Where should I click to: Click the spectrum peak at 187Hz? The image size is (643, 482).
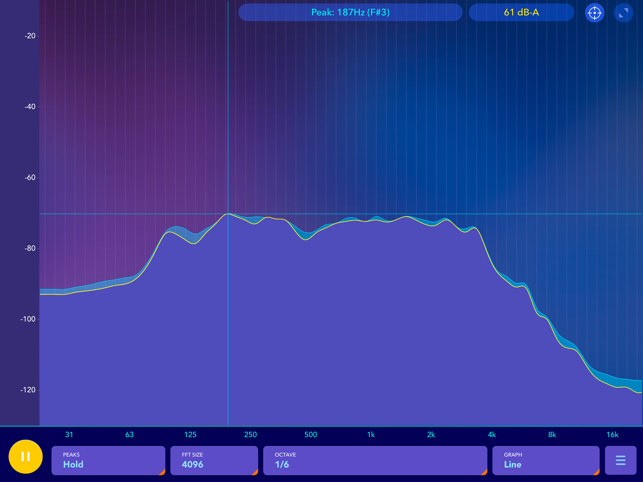(x=228, y=214)
